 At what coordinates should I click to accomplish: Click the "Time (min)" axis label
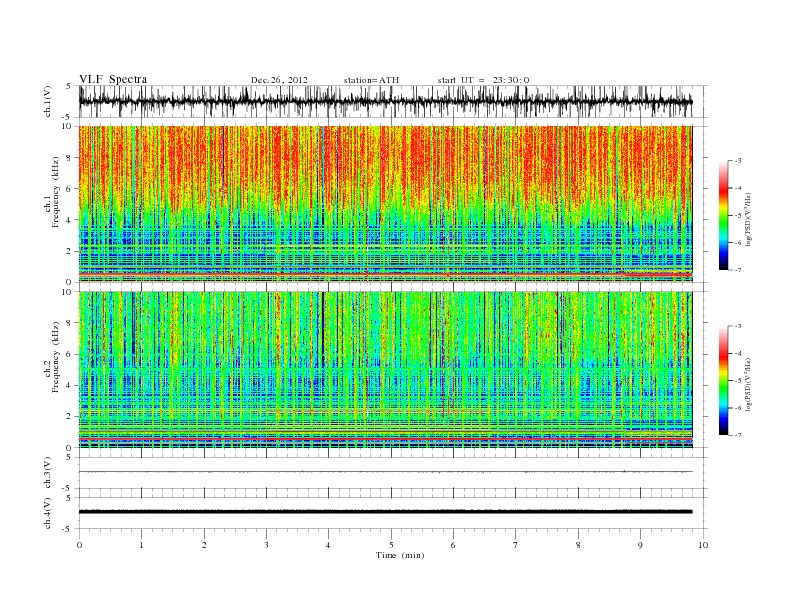(x=400, y=555)
